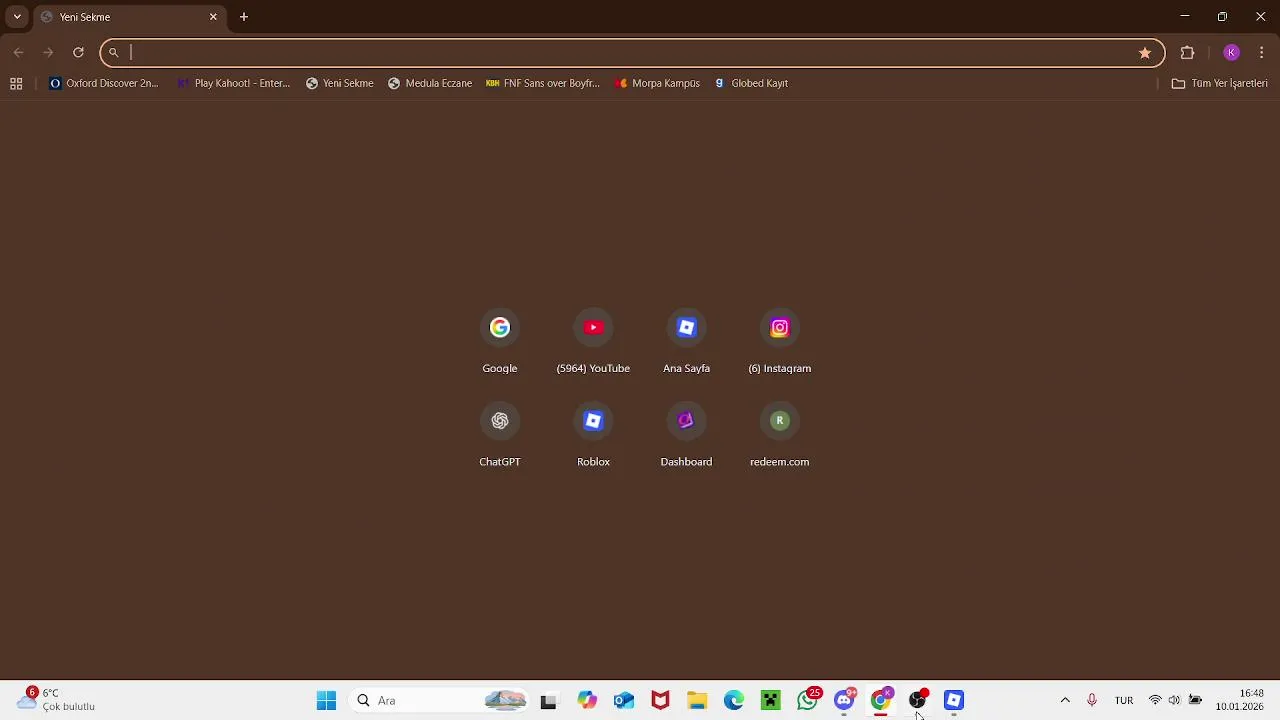Reload the current page
Screen dimensions: 1280x720
(x=78, y=52)
